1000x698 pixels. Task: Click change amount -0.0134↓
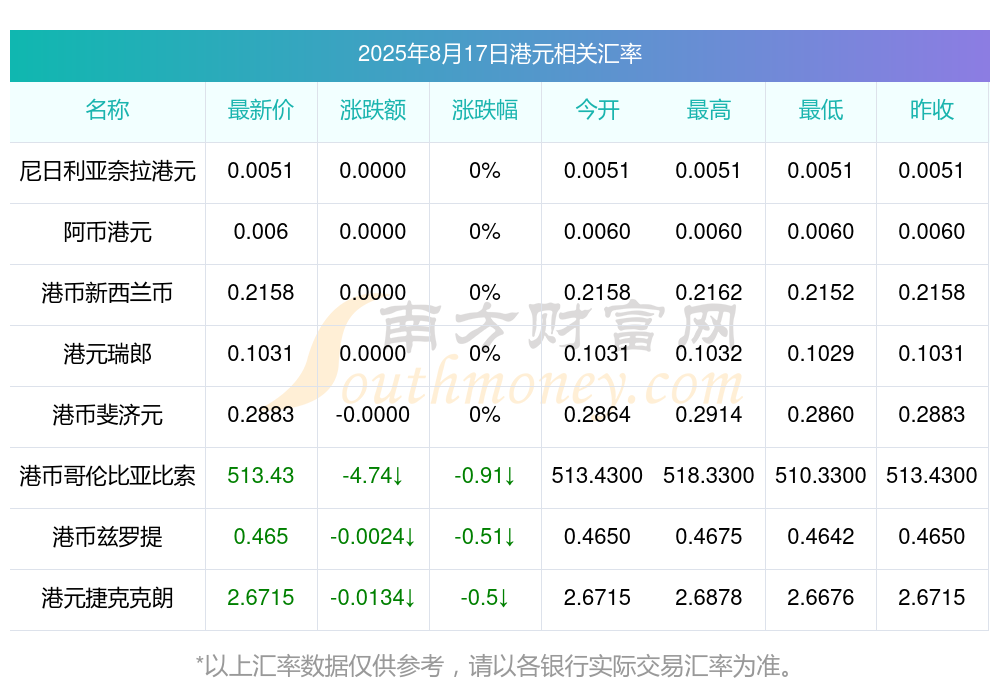pos(372,598)
